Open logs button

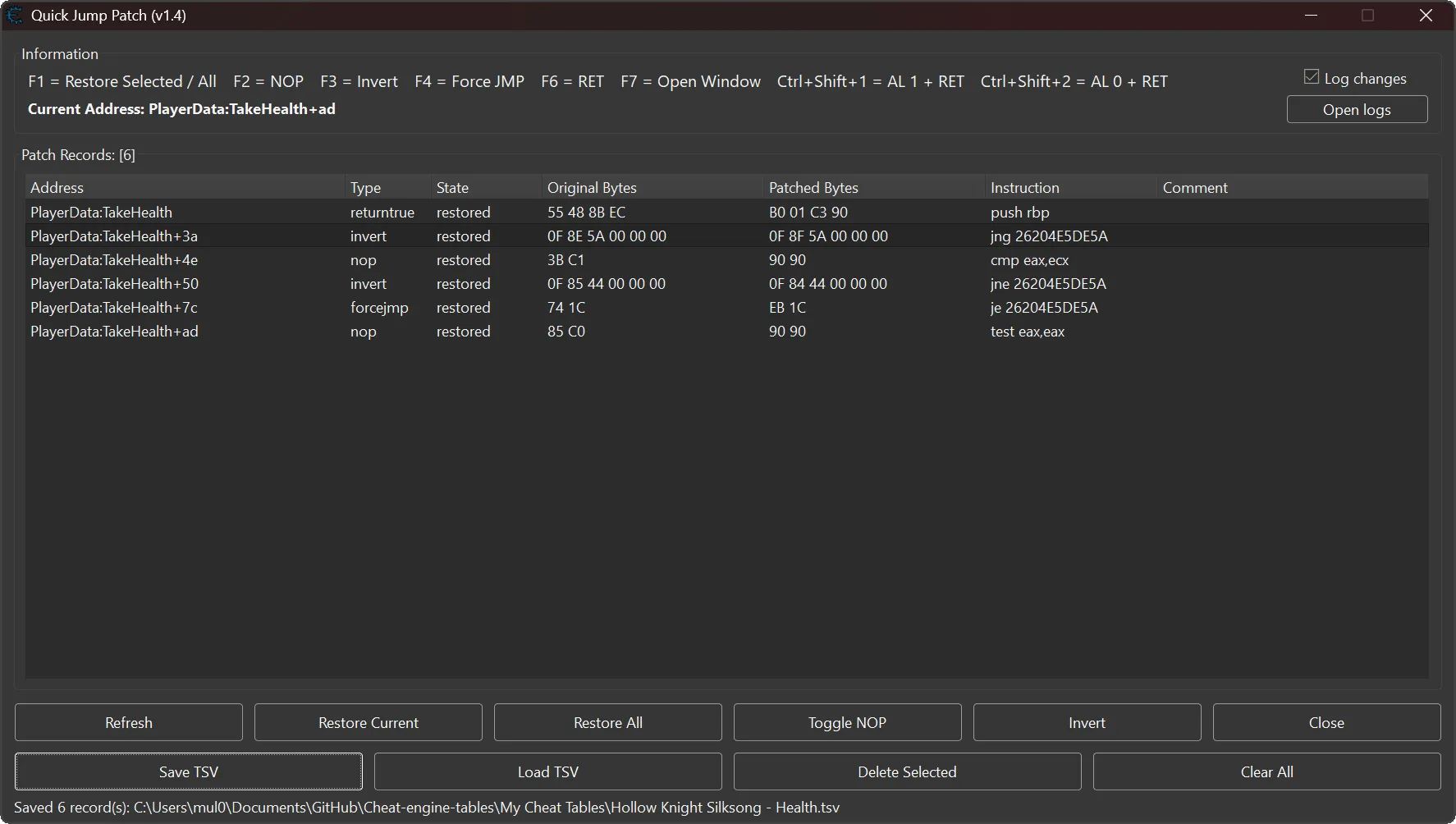pos(1357,110)
